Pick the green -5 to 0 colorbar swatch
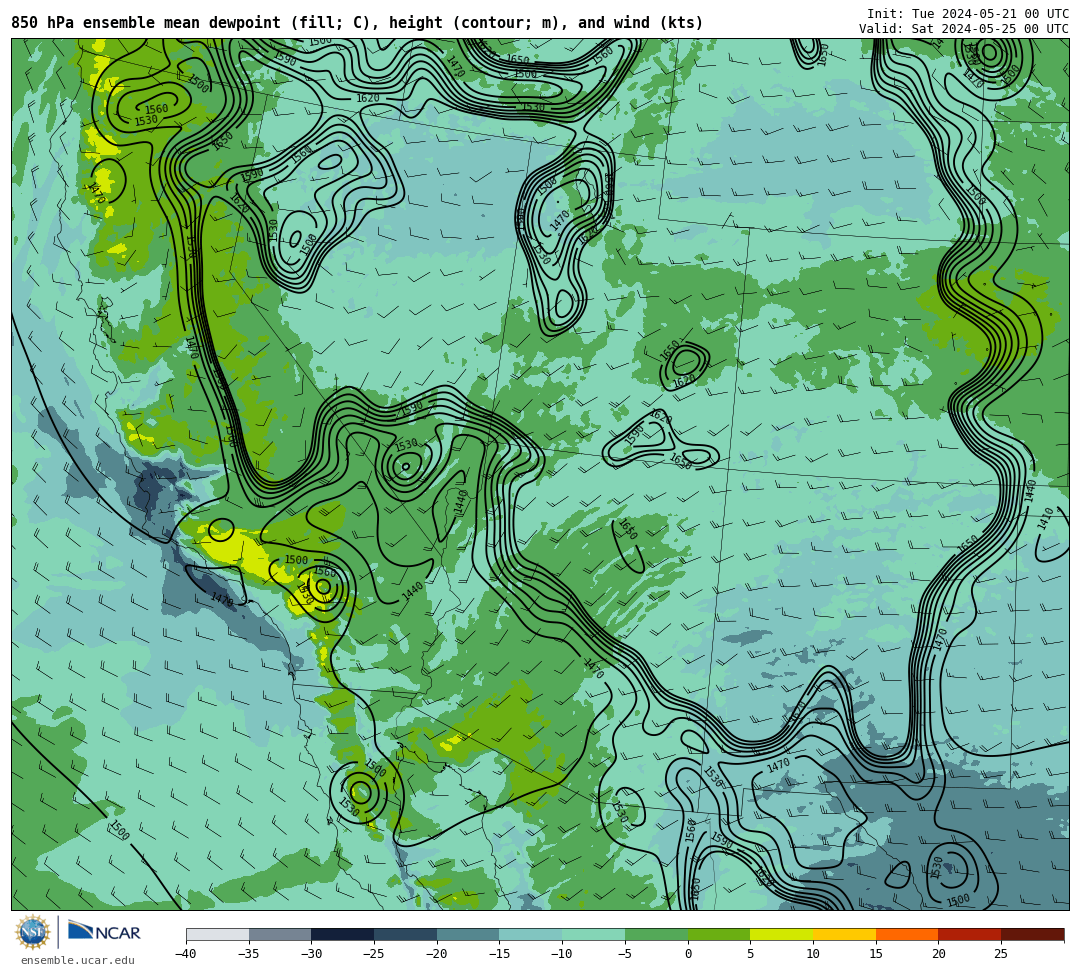This screenshot has width=1080, height=973. tap(656, 934)
